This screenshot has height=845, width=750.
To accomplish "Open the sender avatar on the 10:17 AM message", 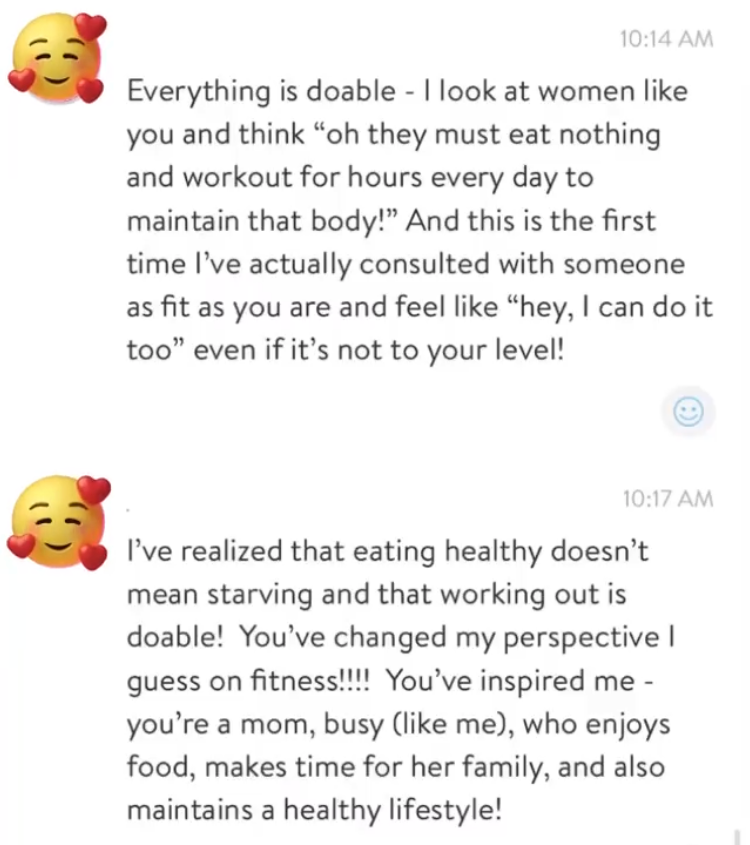I will coord(57,520).
